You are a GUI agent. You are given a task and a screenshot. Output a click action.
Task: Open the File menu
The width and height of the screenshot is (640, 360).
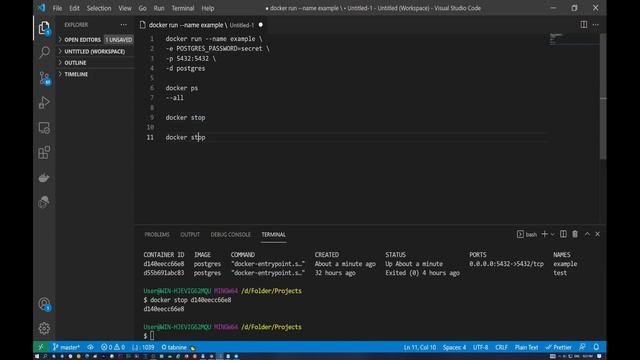click(x=57, y=8)
